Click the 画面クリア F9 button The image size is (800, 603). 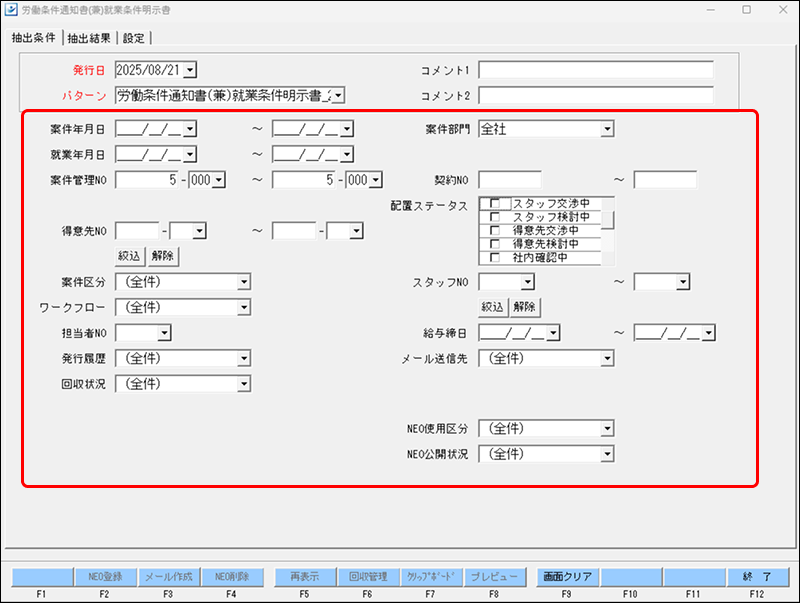[567, 577]
